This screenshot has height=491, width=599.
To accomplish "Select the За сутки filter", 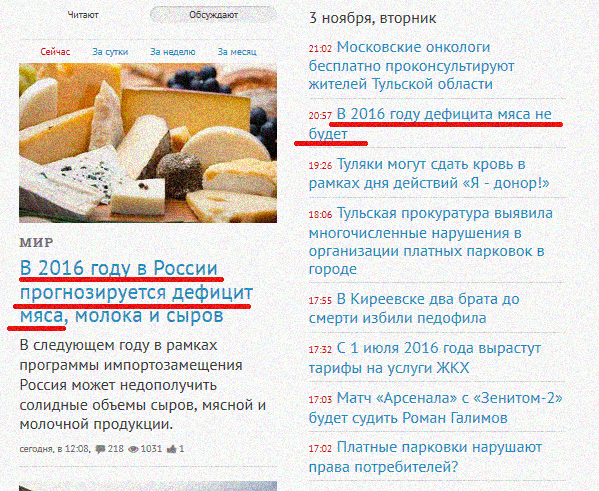I will tap(110, 52).
